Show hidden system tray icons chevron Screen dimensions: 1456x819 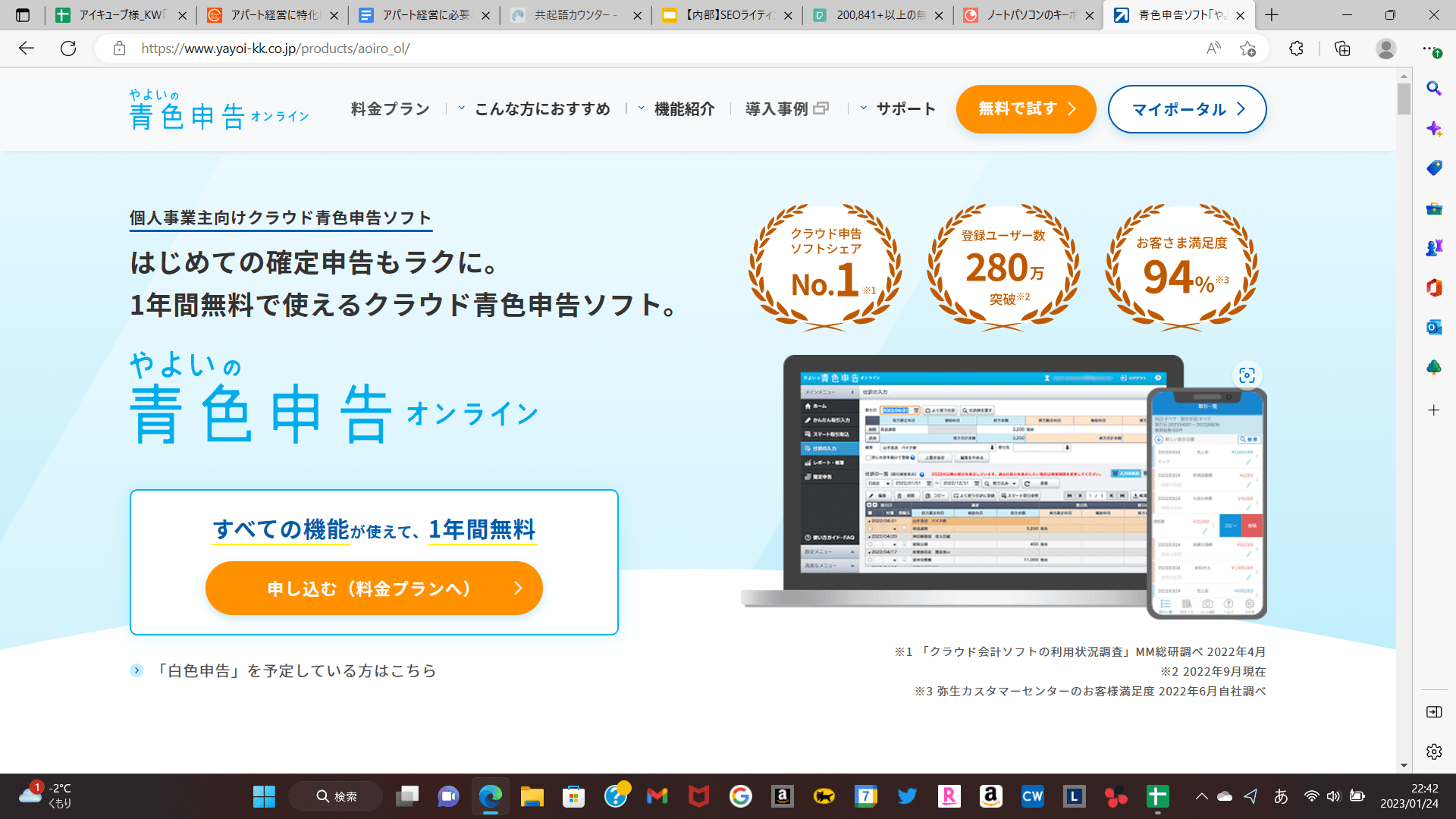[x=1201, y=796]
